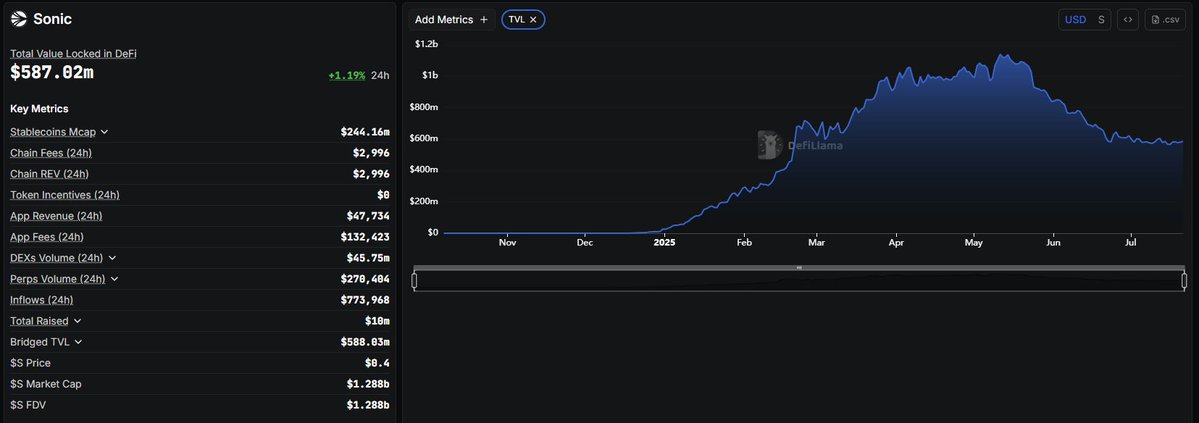Screen dimensions: 1199x423
Task: Click the $0.4 price value
Action: coord(377,363)
